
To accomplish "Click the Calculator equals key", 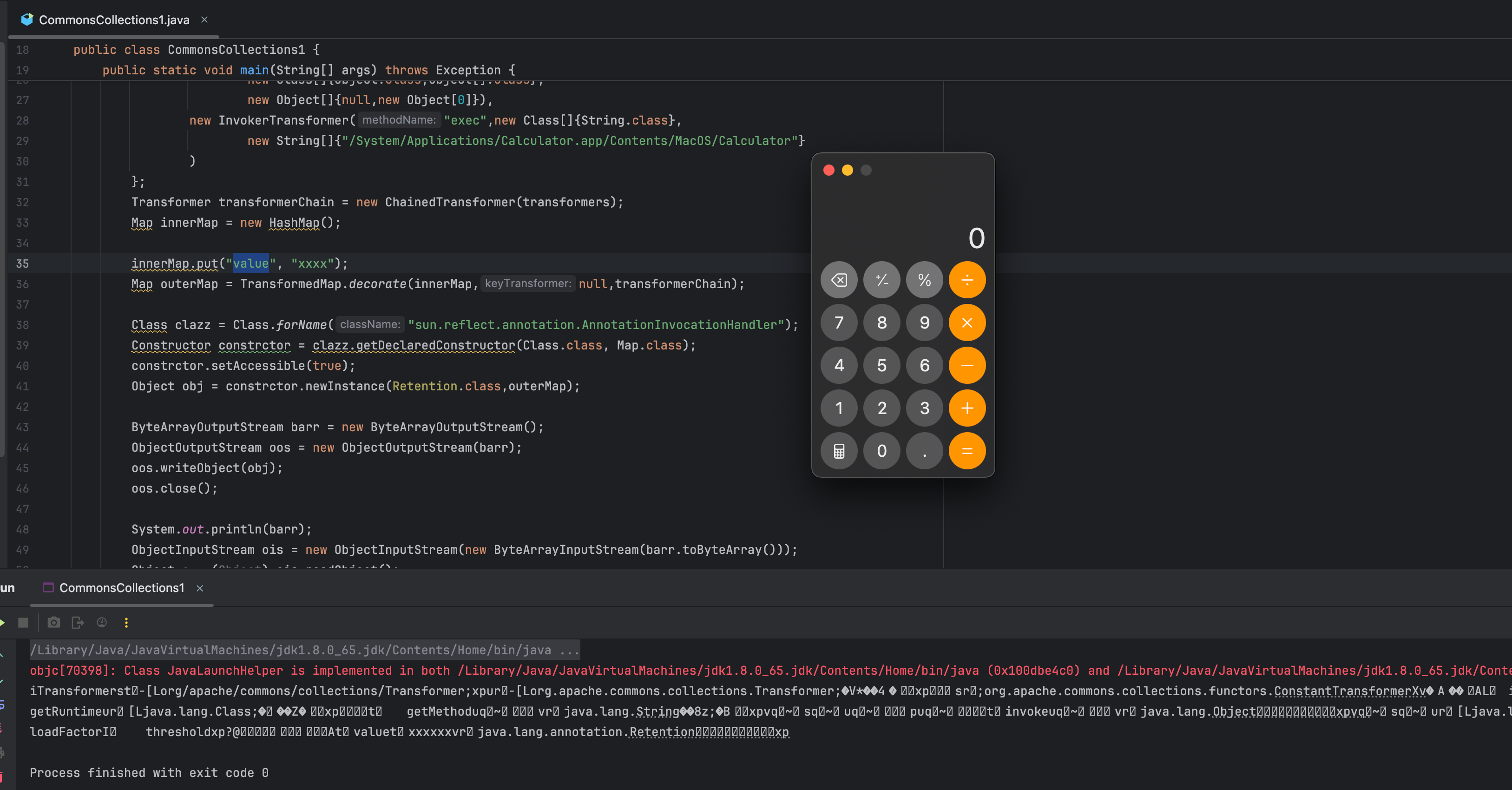I will [967, 451].
